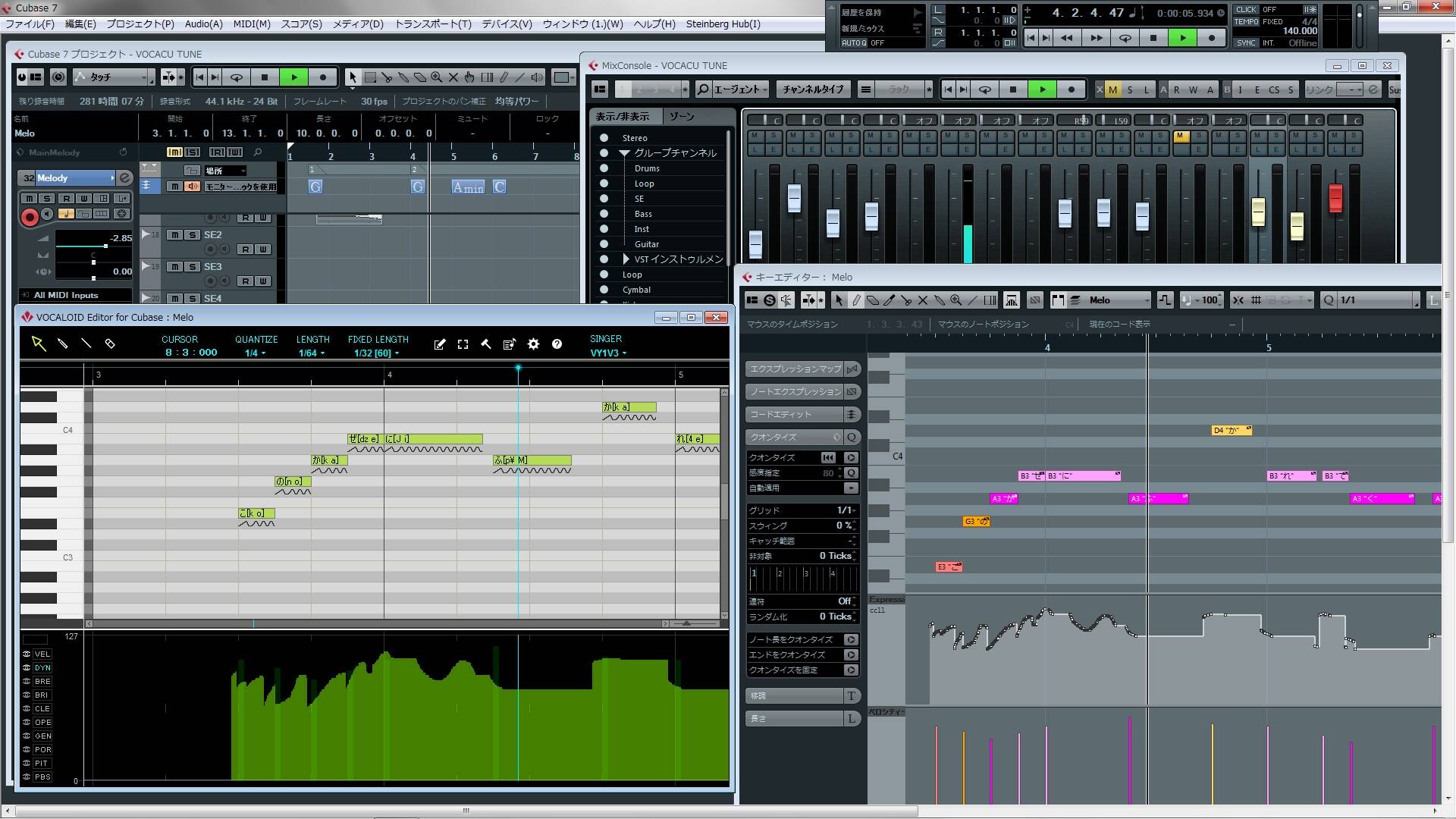Select the range selection tool in project window
The width and height of the screenshot is (1456, 819).
[370, 77]
